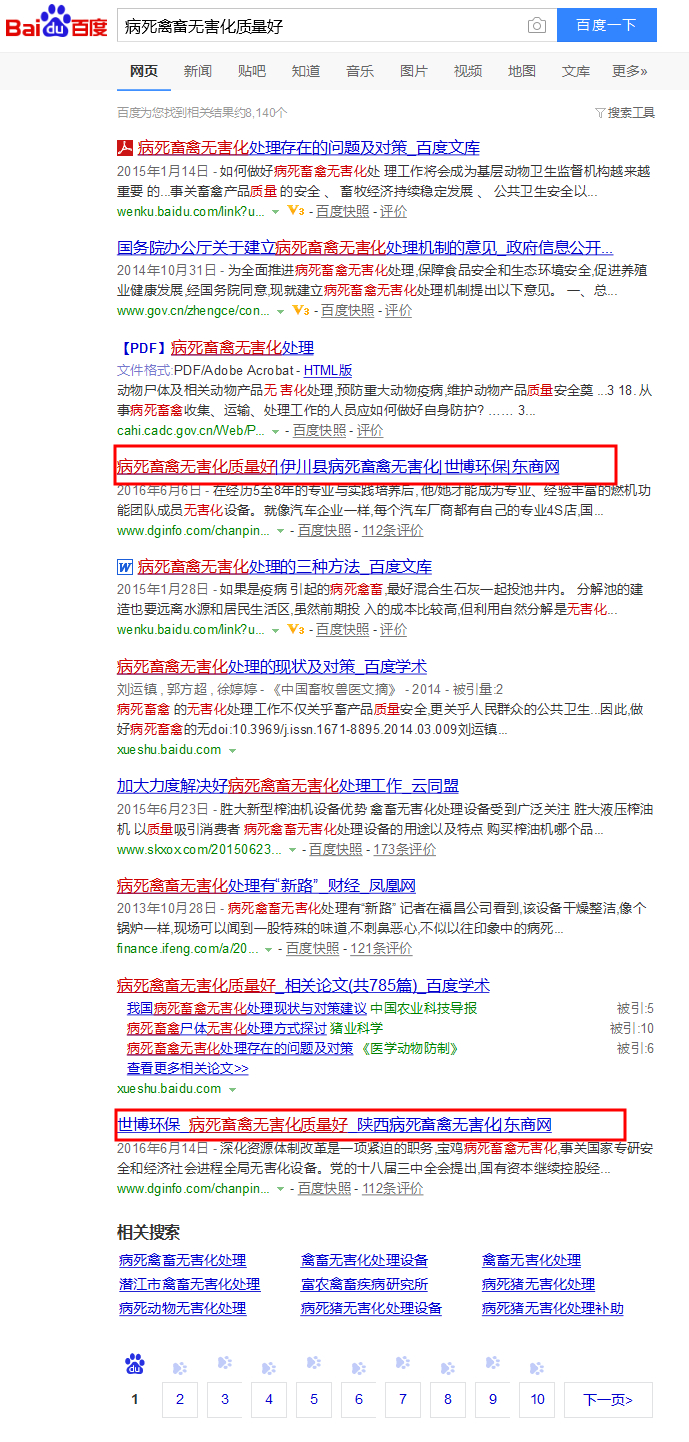Open 121条评价 link
Image resolution: width=689 pixels, height=1442 pixels.
(381, 948)
